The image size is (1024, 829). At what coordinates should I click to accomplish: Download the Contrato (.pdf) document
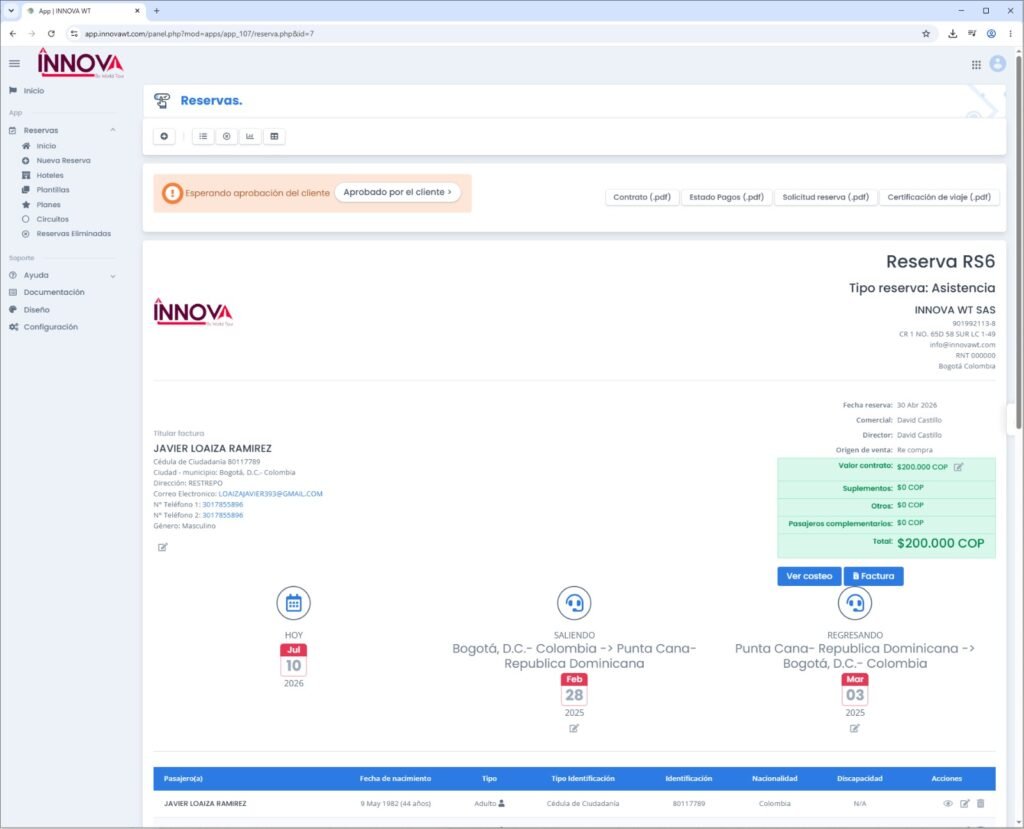[x=642, y=197]
